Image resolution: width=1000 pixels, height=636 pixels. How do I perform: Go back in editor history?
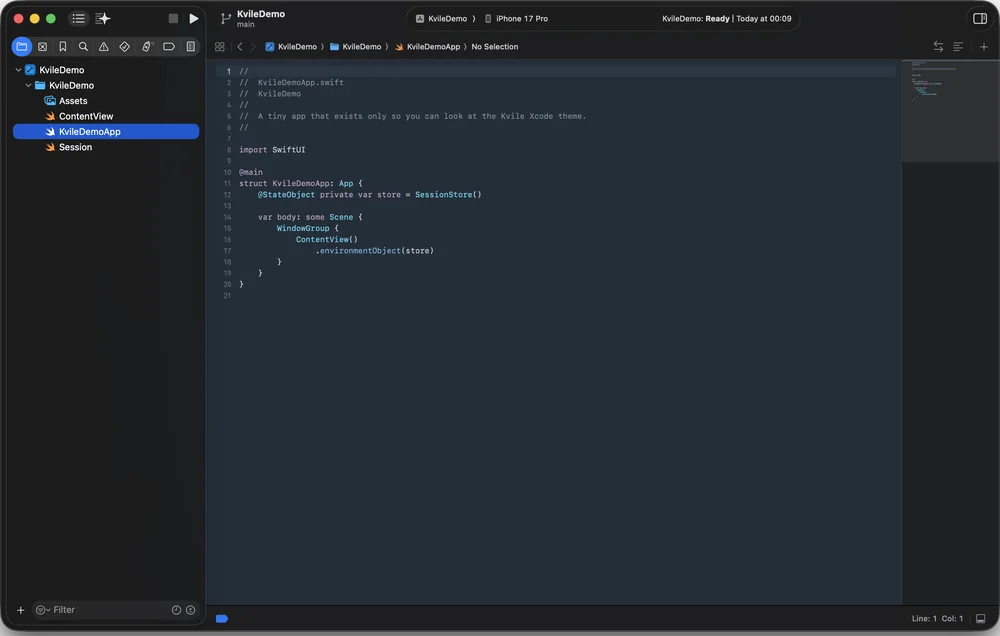[x=240, y=47]
